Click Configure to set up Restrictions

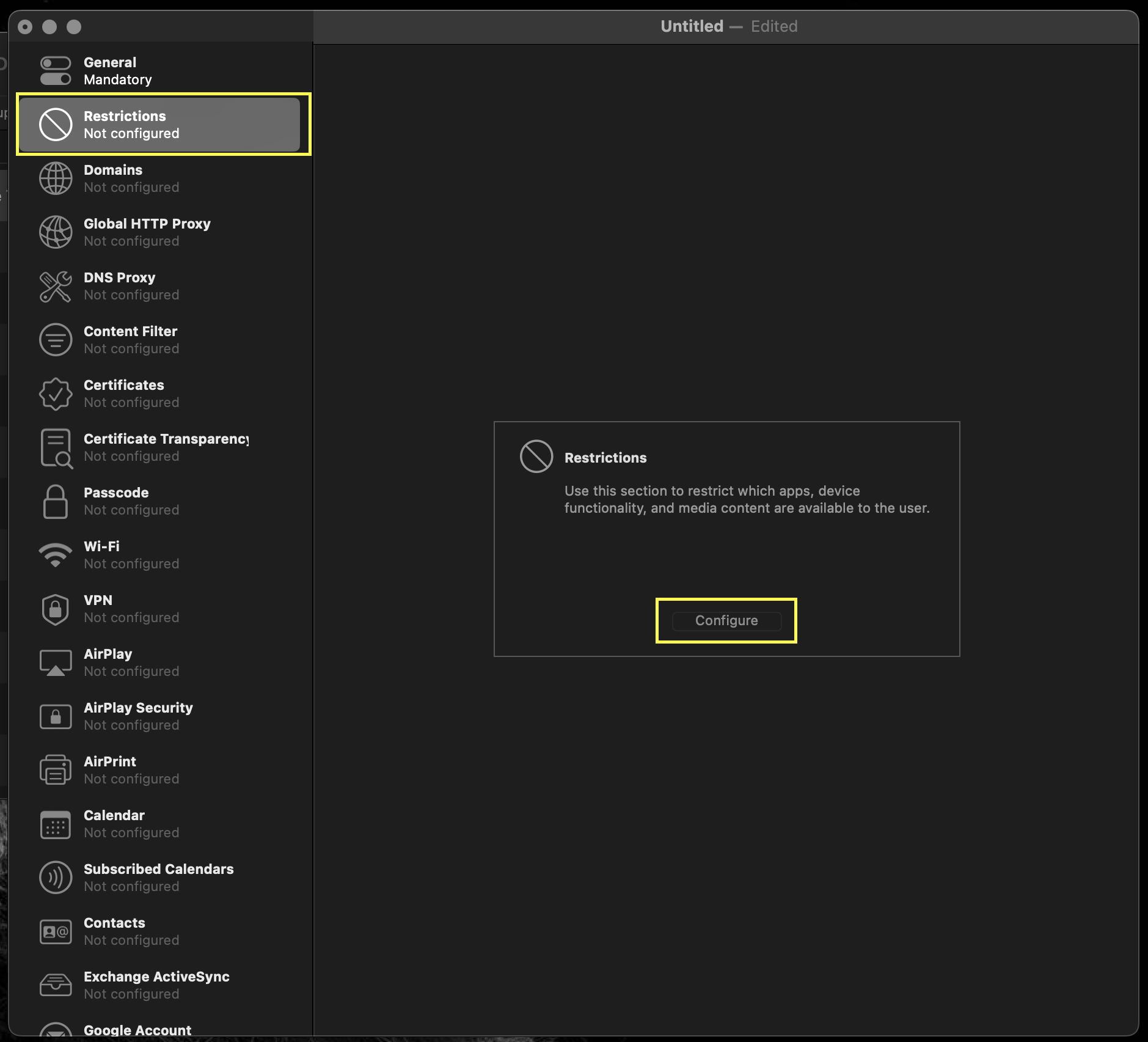coord(726,620)
